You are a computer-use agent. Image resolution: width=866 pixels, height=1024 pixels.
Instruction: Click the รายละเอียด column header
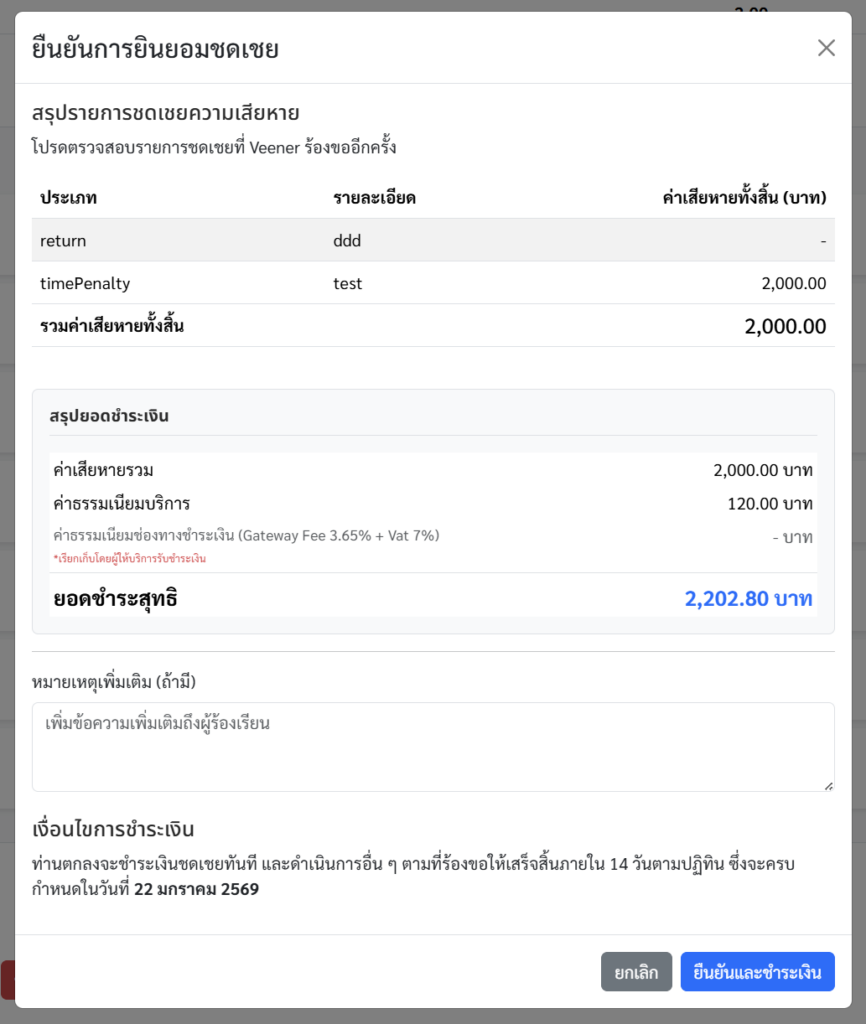pos(374,198)
